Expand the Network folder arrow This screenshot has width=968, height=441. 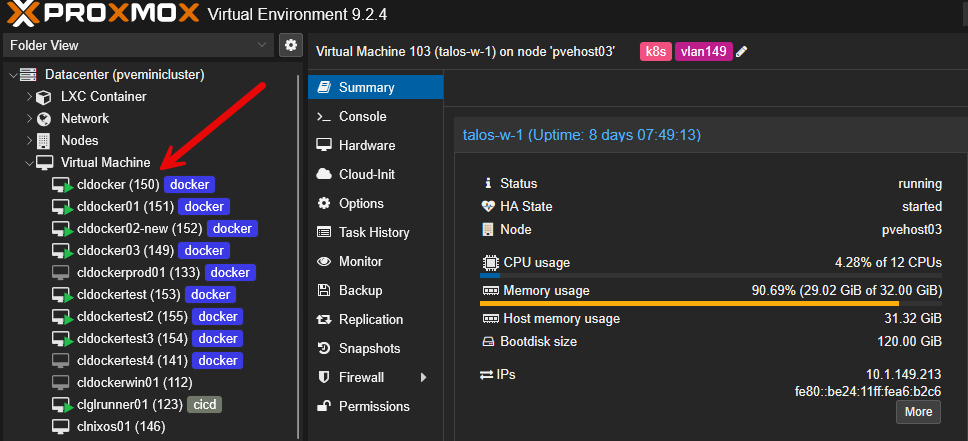tap(28, 119)
